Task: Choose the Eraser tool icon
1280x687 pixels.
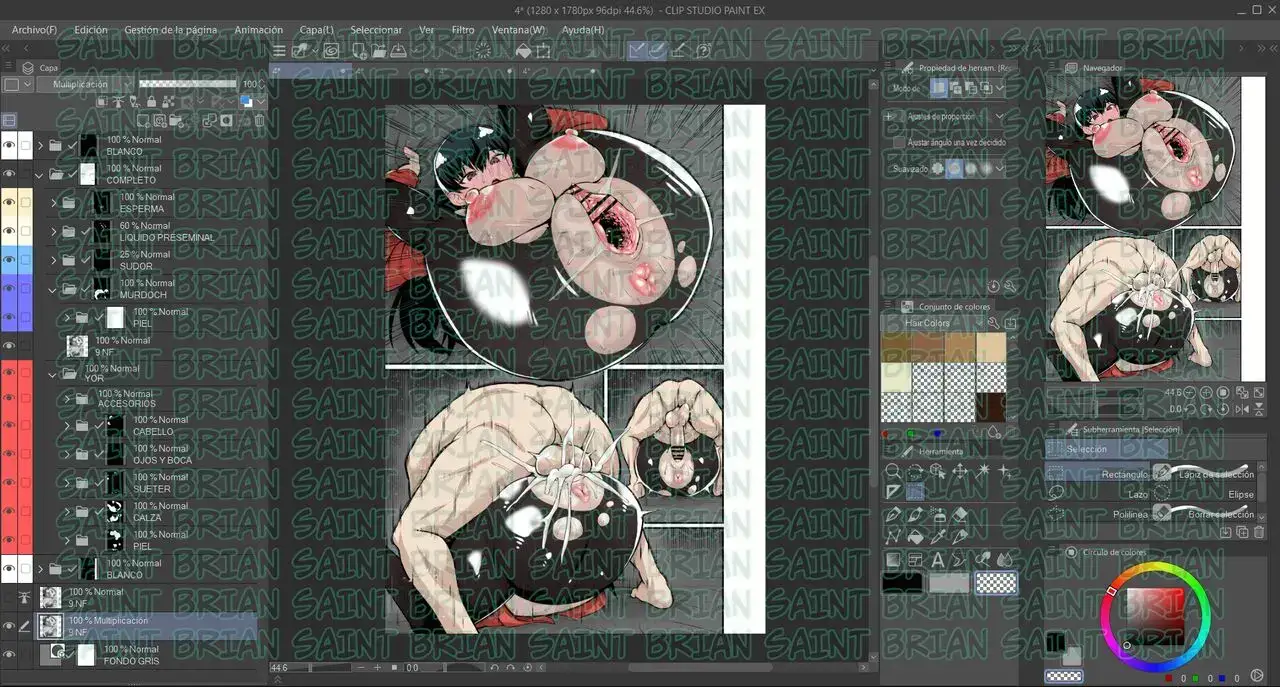Action: tap(960, 515)
